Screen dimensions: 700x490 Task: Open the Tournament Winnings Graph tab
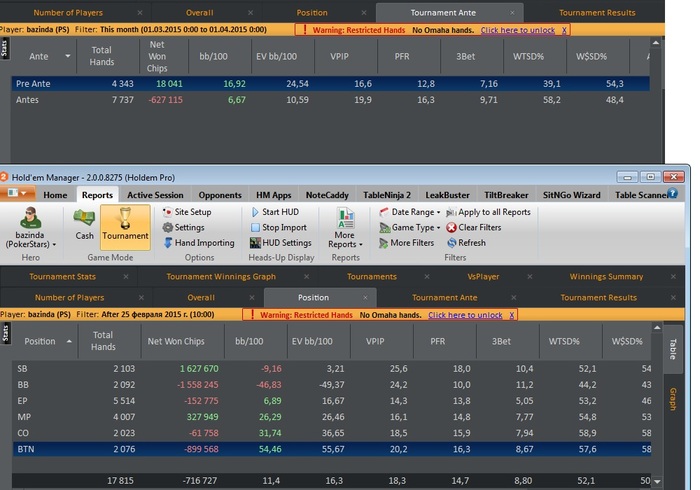[220, 276]
